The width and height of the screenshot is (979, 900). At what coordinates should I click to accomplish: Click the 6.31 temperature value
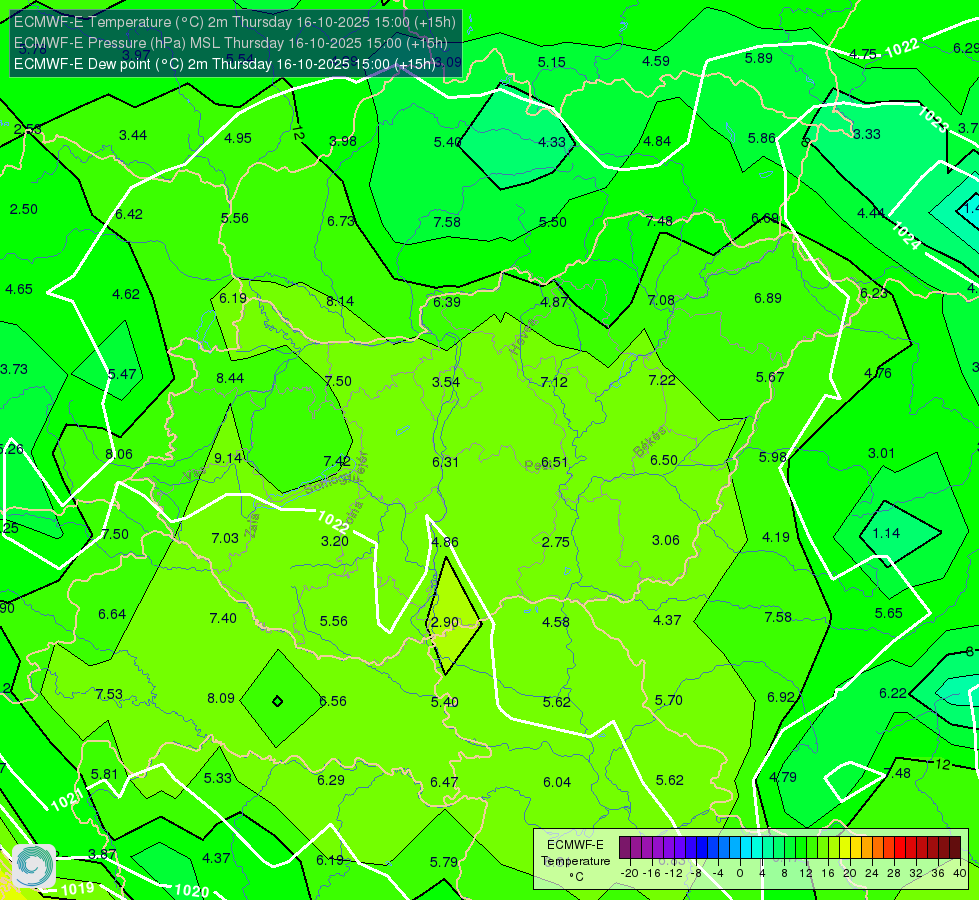coord(445,462)
